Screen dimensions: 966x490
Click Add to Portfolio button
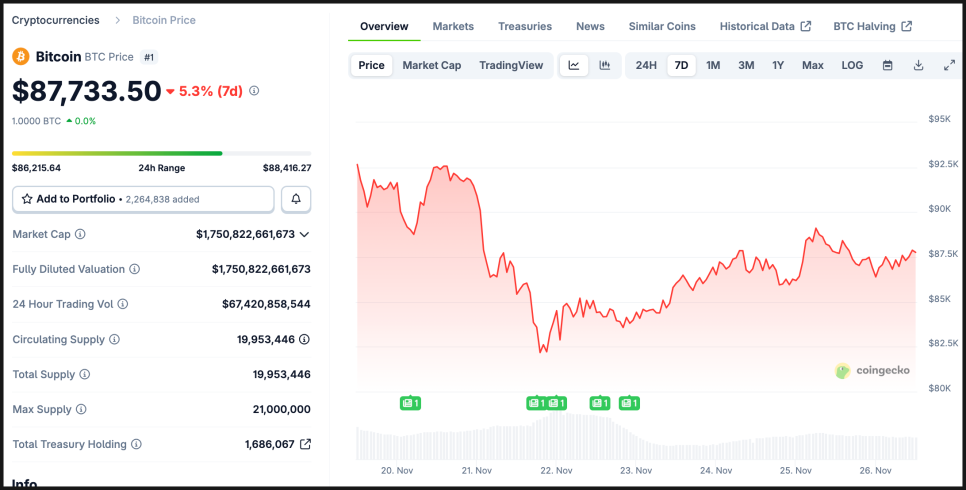[143, 199]
